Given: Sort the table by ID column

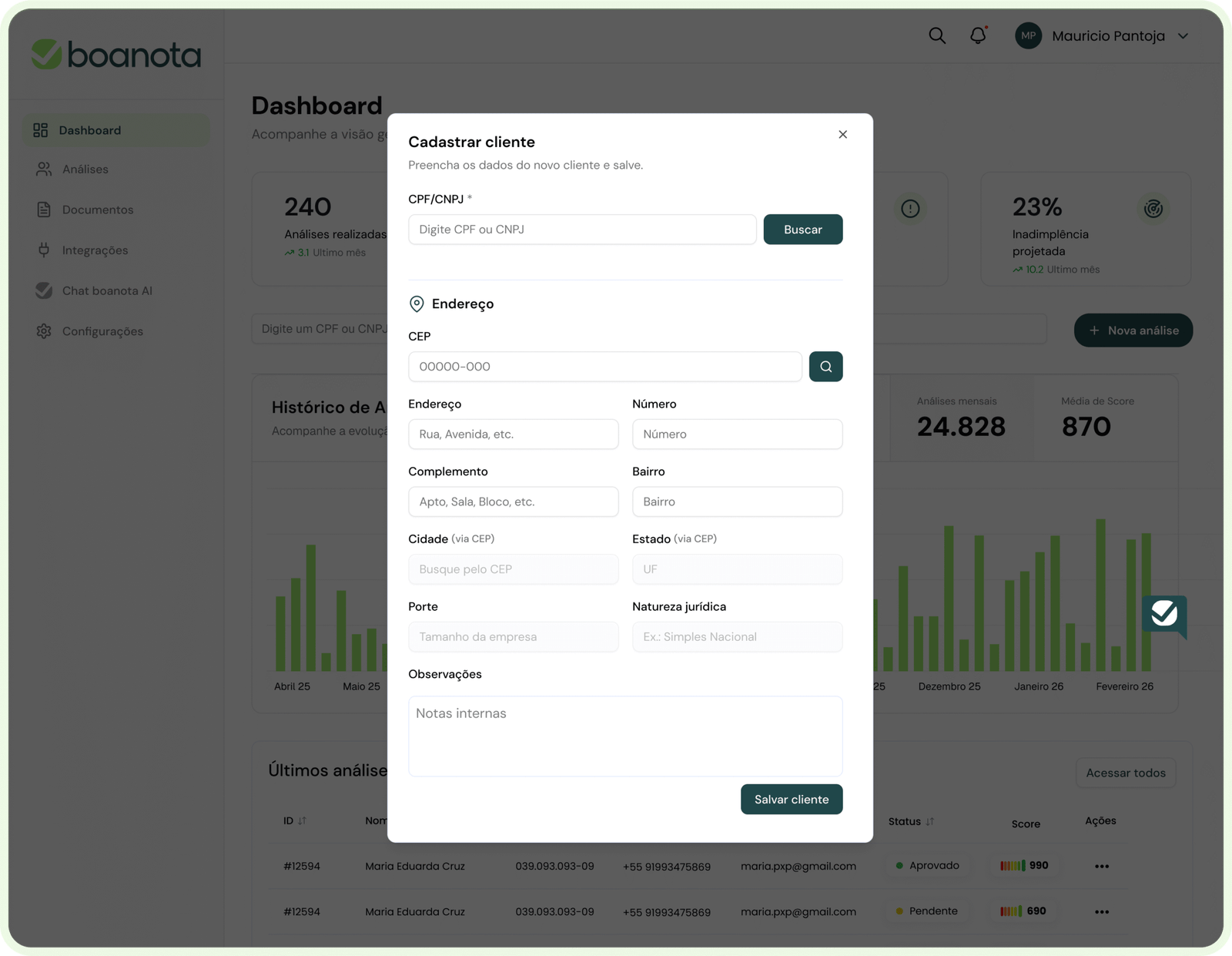Looking at the screenshot, I should [x=302, y=821].
